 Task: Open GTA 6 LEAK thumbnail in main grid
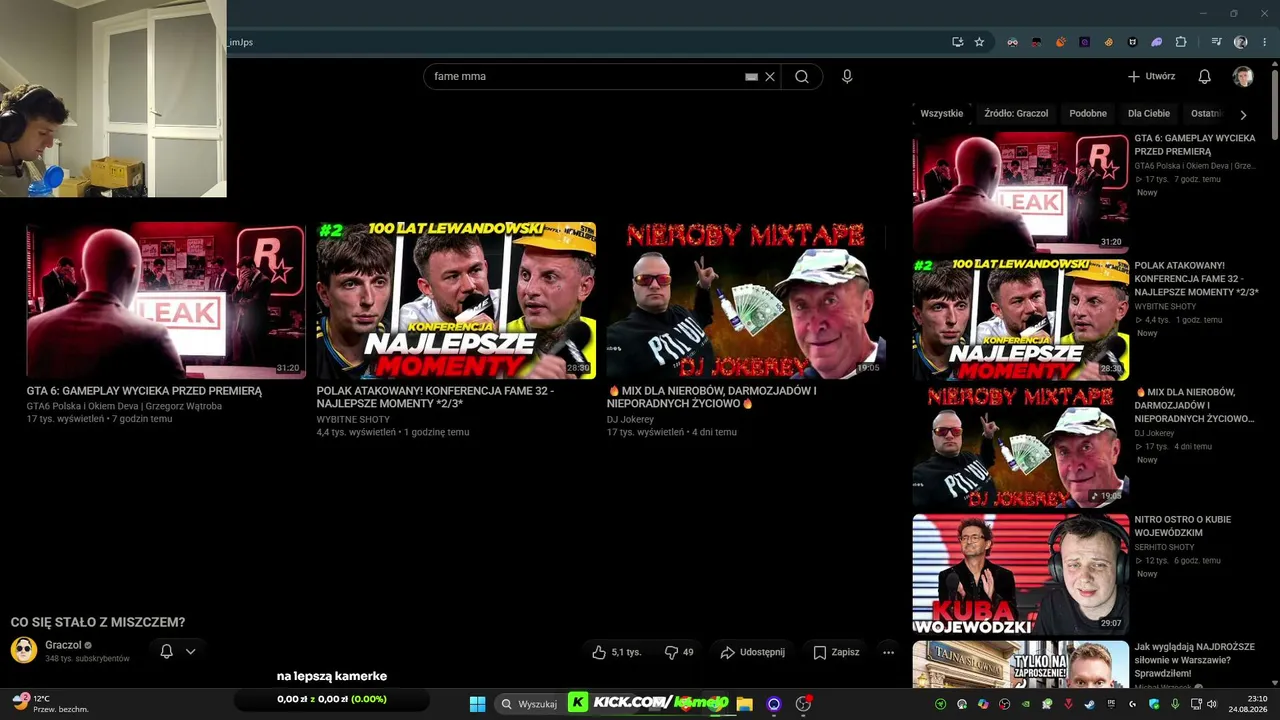166,300
